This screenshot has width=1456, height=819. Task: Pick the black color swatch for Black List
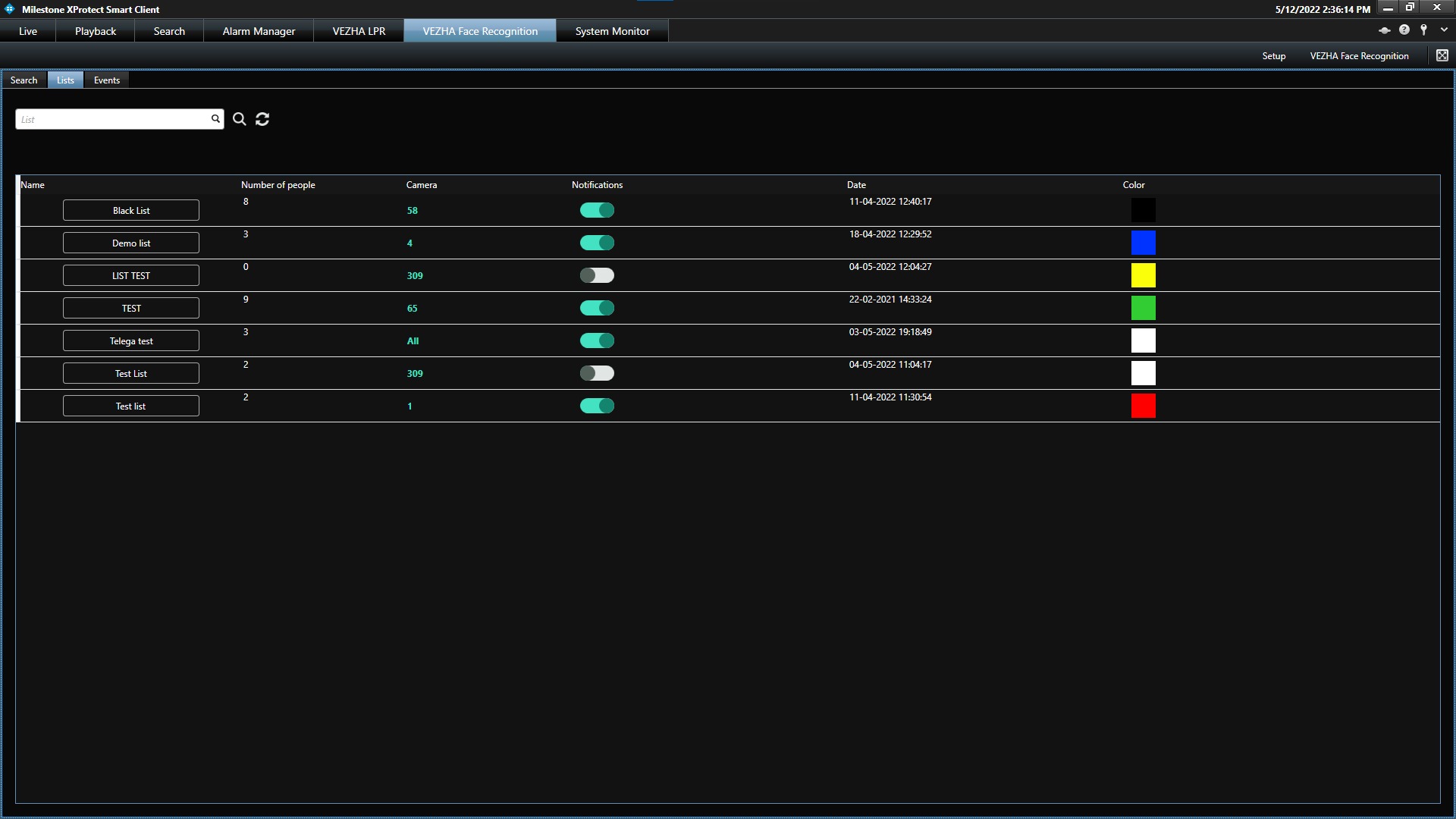(x=1144, y=210)
